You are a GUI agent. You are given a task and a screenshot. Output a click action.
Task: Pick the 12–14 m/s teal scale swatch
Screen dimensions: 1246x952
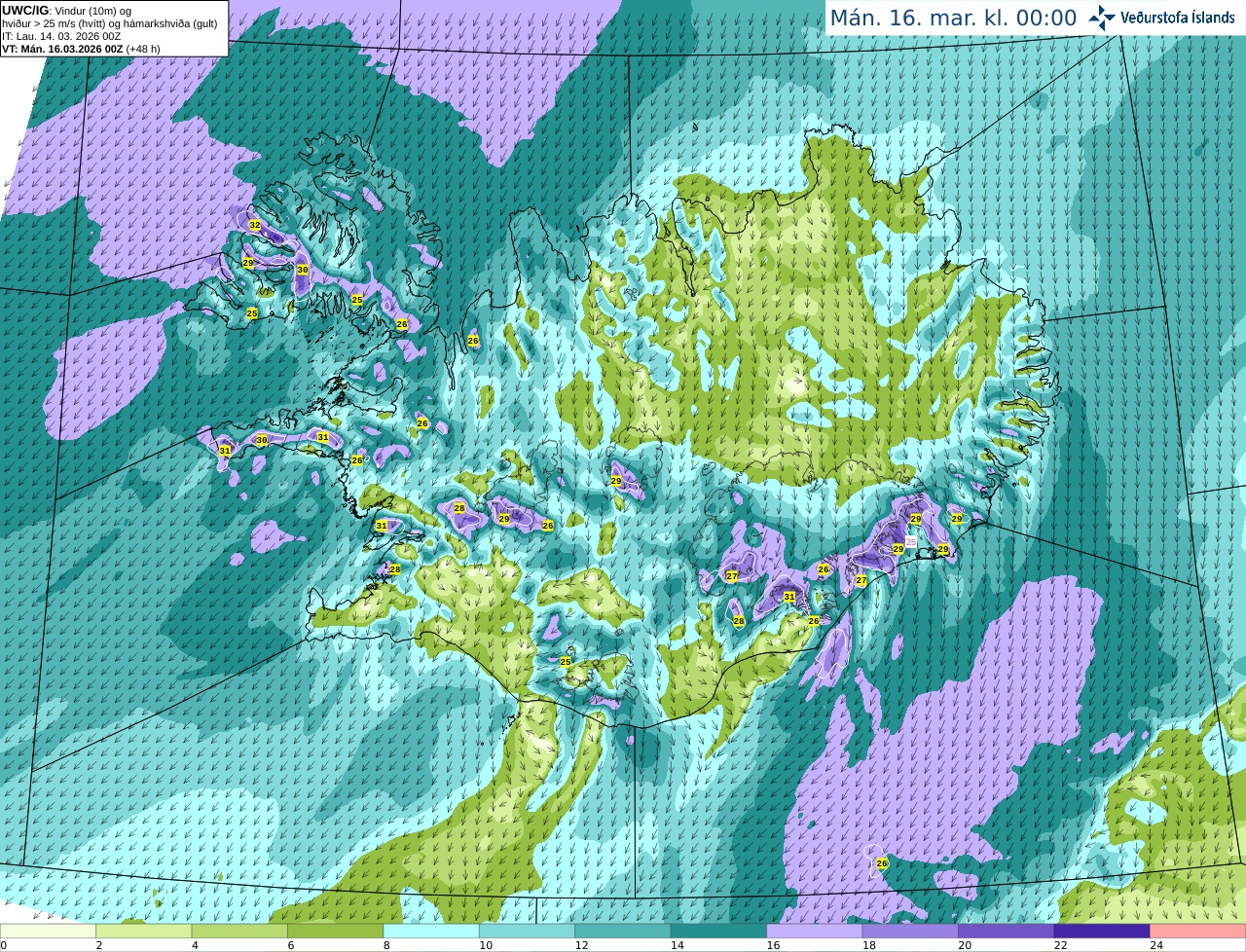tap(623, 931)
